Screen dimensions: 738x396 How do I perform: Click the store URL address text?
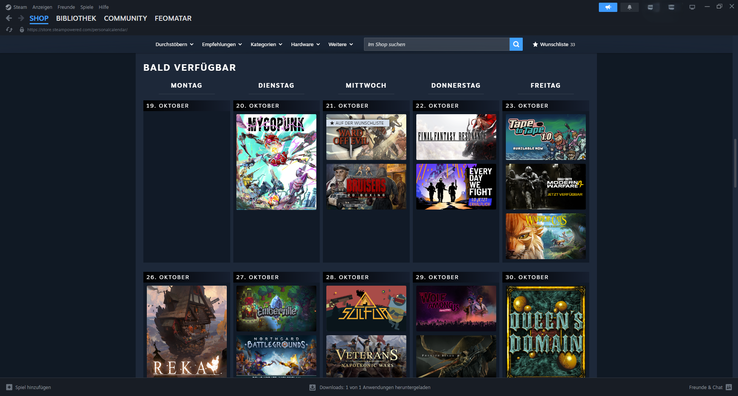point(77,30)
